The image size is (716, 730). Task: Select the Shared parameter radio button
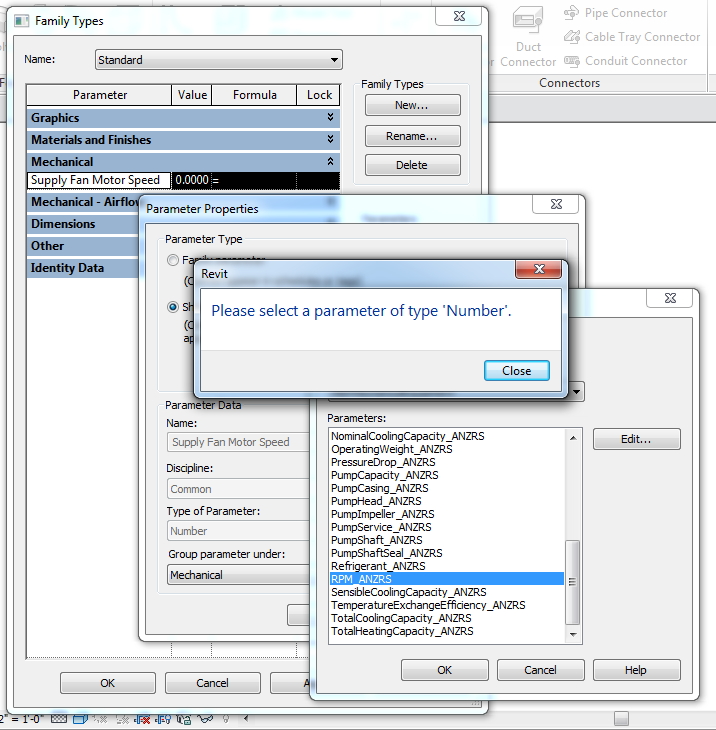tap(173, 307)
